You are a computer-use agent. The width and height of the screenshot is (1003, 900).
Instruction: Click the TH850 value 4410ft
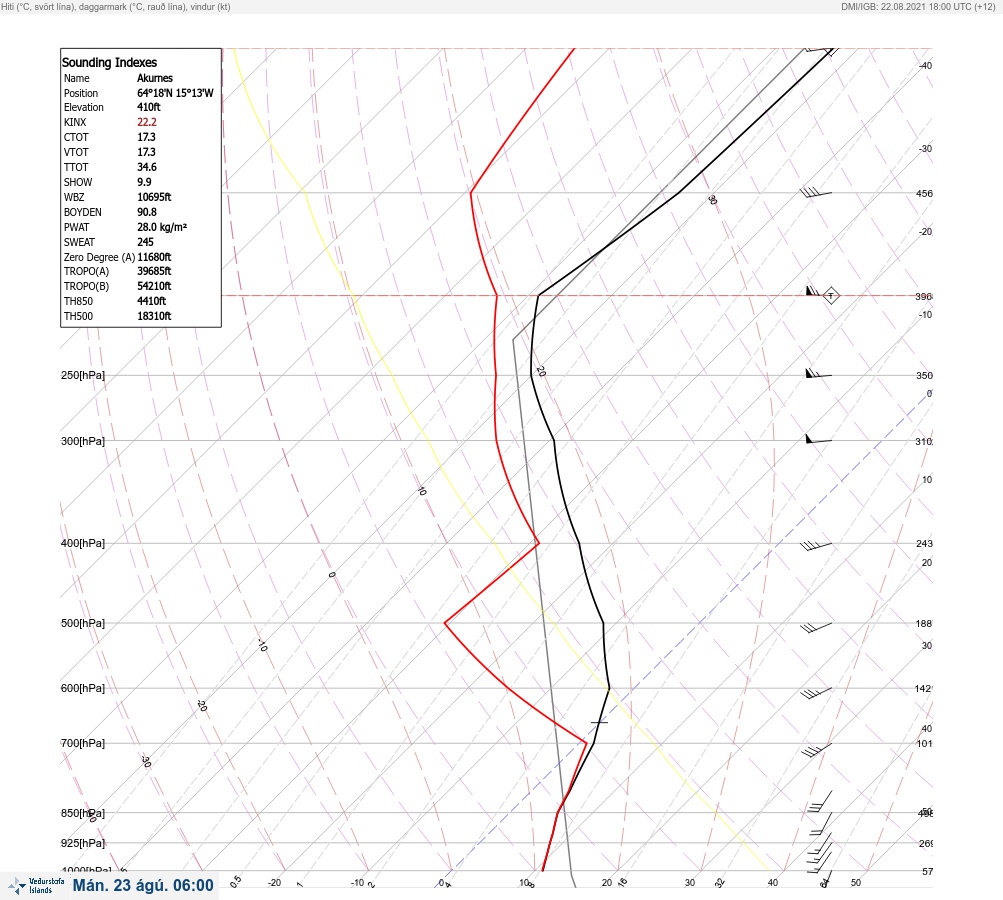click(x=152, y=301)
